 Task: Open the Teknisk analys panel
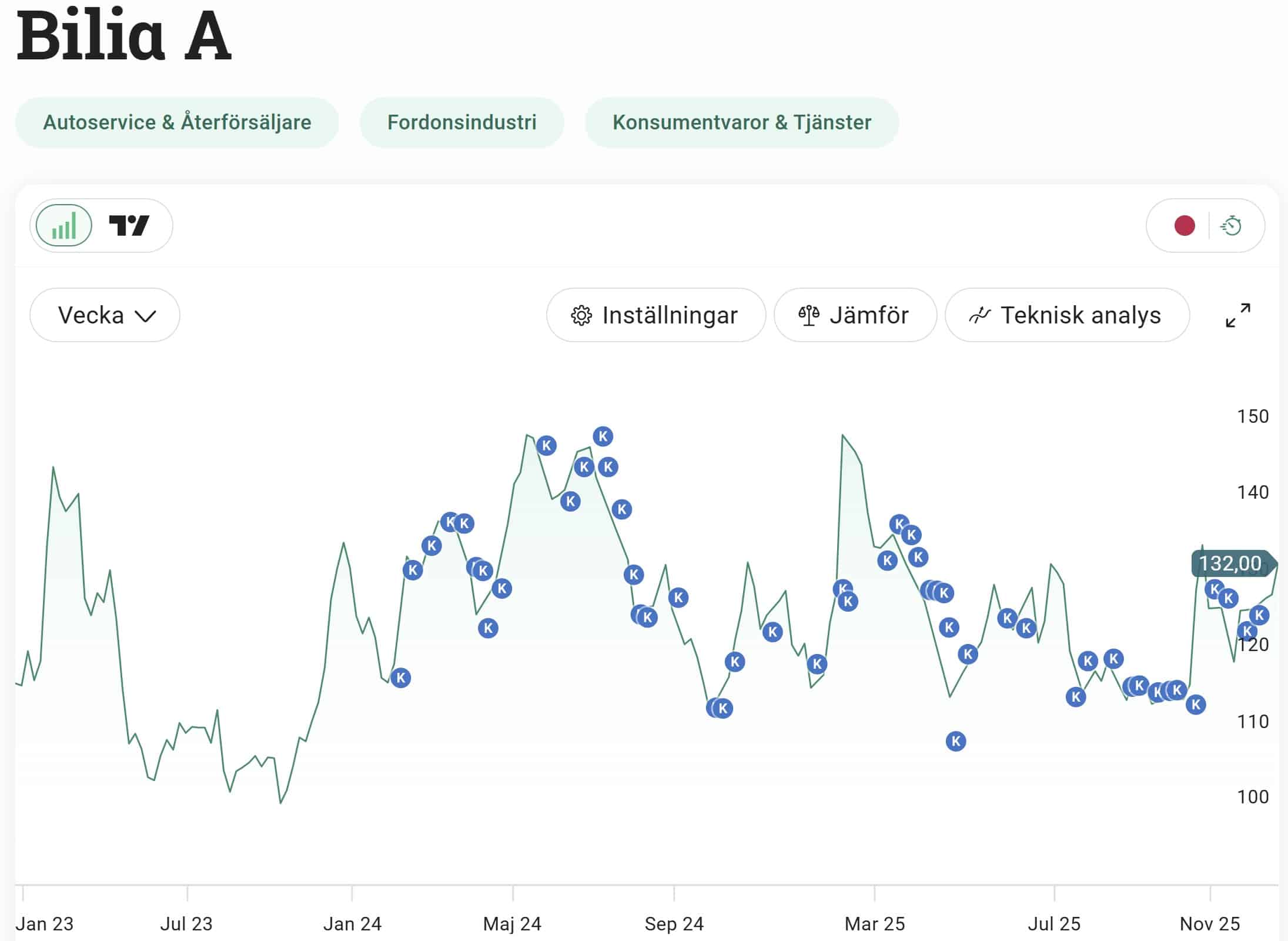pos(1066,315)
